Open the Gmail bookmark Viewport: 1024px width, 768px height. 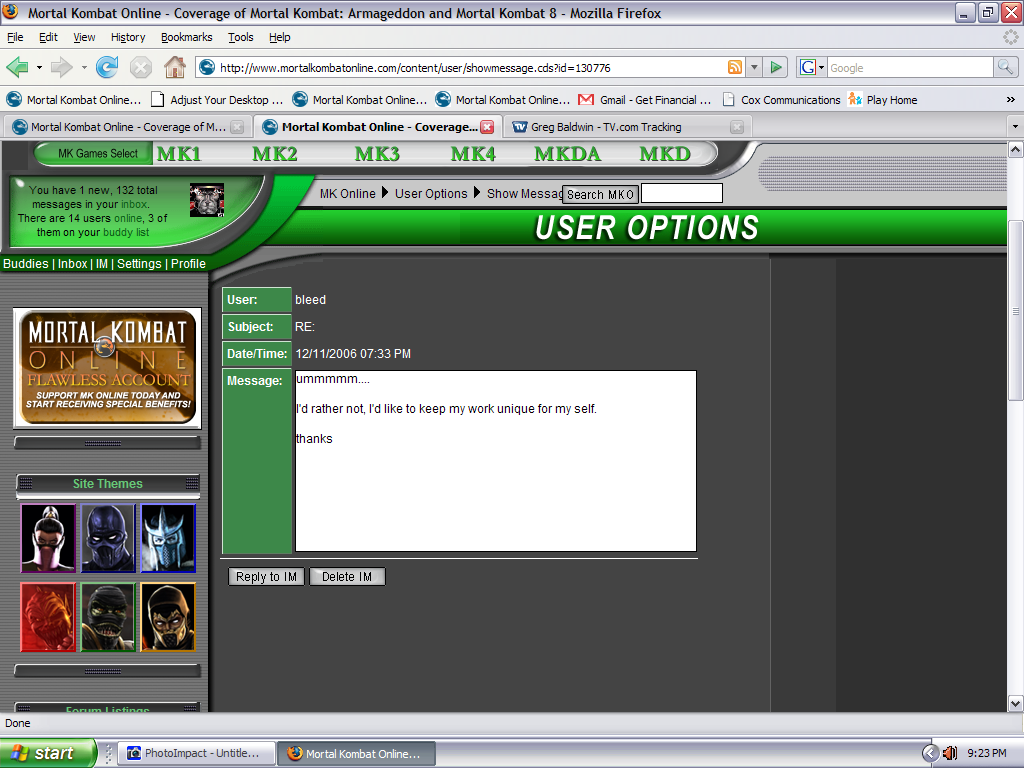645,100
